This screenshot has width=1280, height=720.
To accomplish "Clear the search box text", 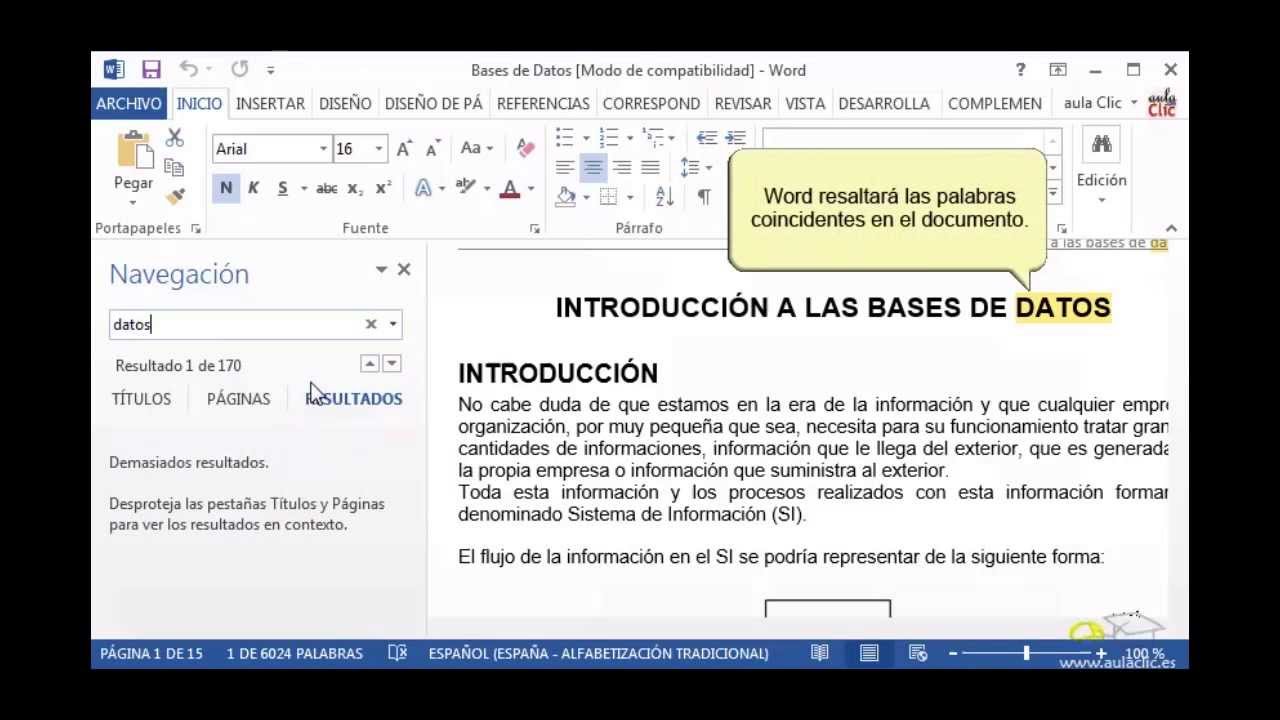I will tap(371, 324).
